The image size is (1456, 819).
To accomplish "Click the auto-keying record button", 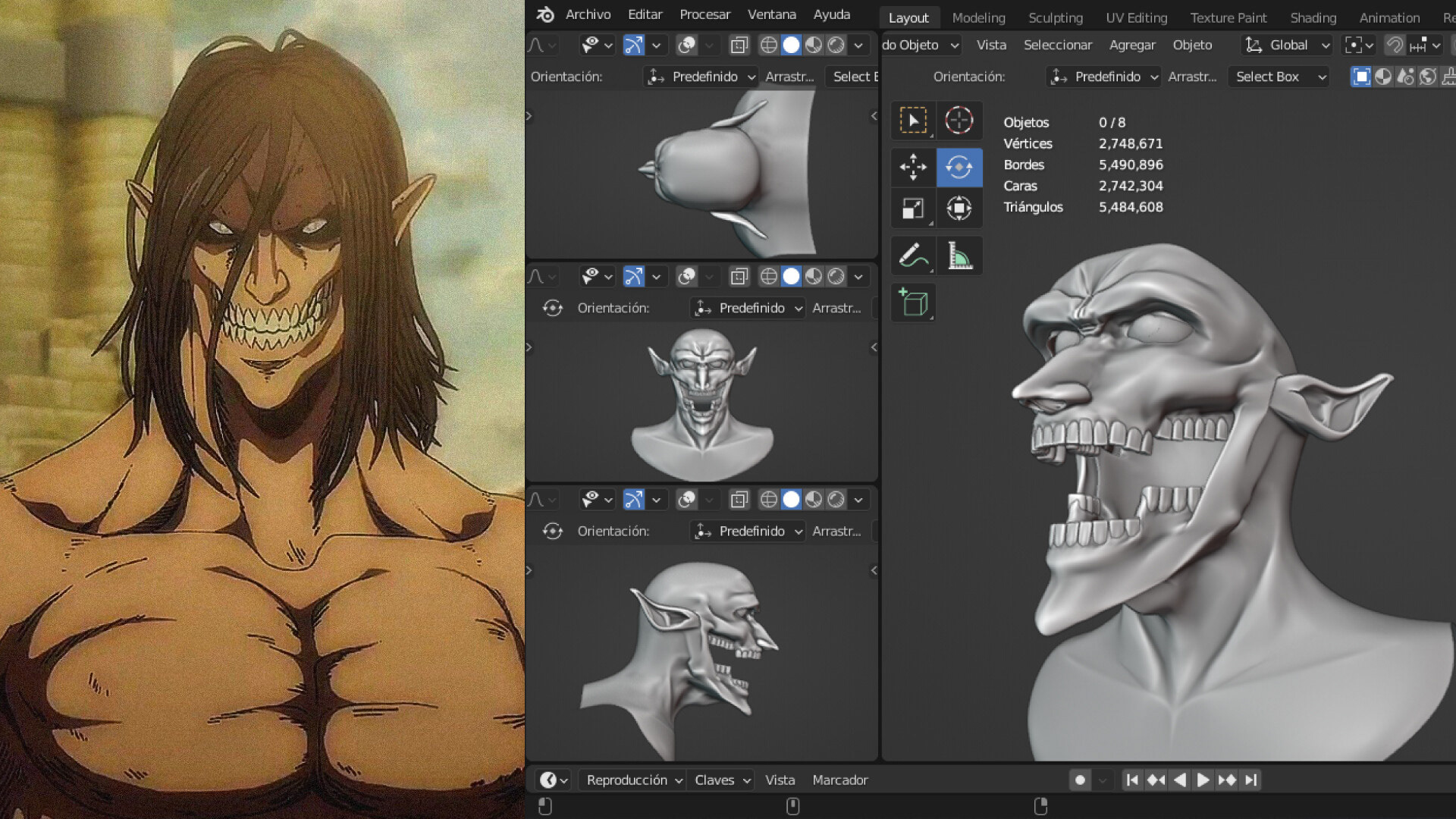I will point(1080,780).
